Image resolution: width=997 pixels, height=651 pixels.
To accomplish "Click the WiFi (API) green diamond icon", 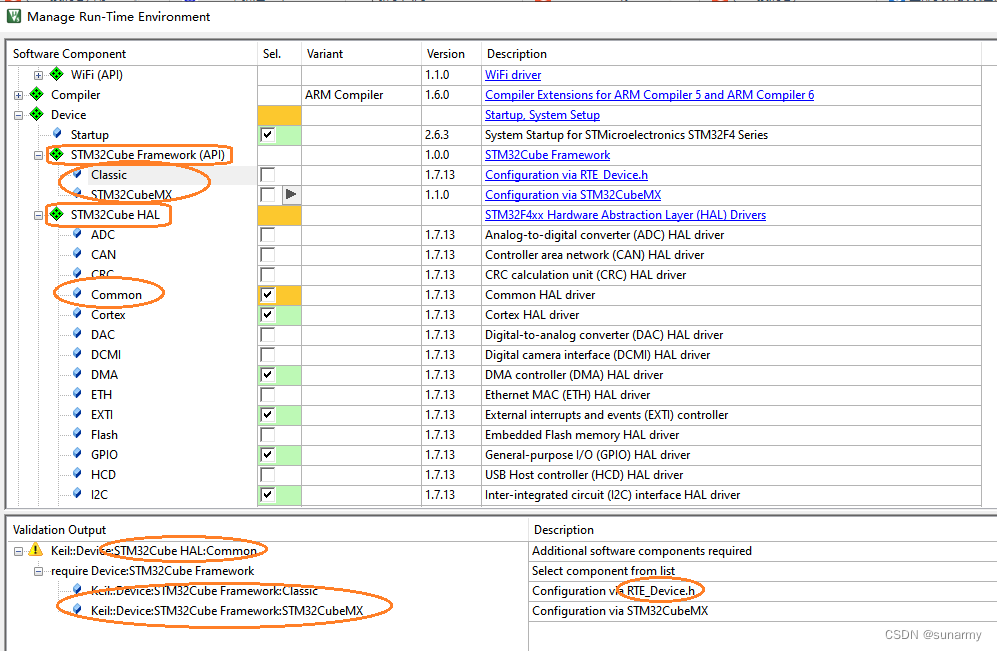I will [x=57, y=74].
